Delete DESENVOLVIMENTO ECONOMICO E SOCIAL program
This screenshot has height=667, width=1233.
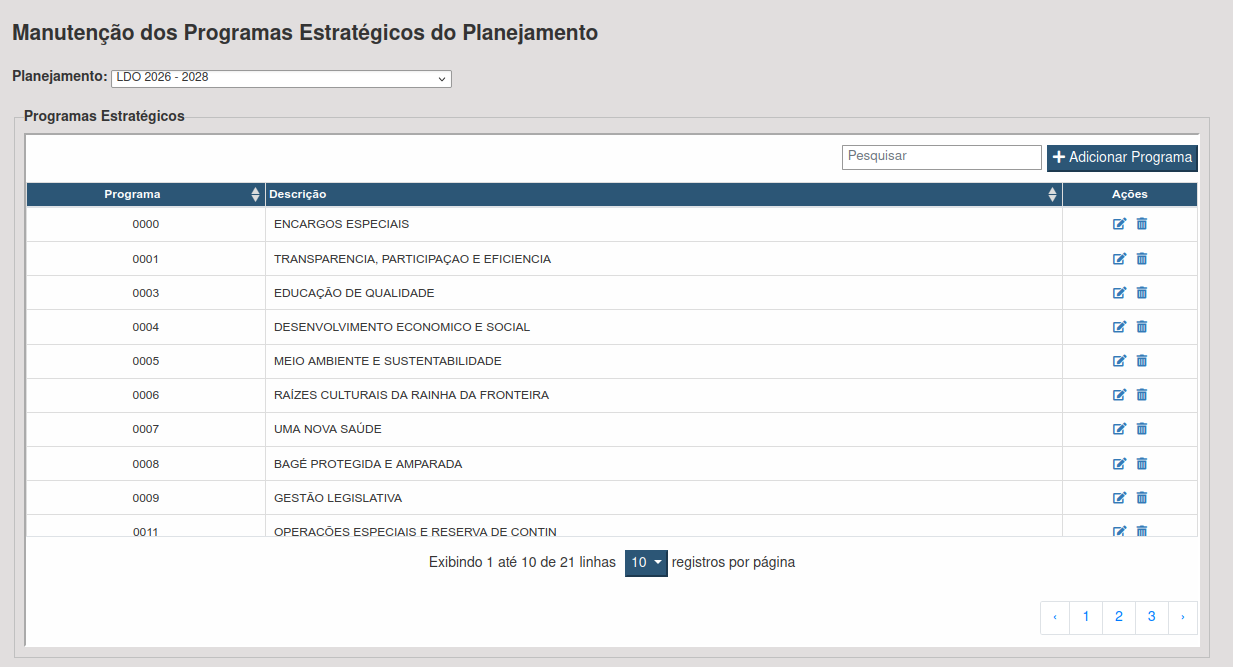tap(1142, 327)
